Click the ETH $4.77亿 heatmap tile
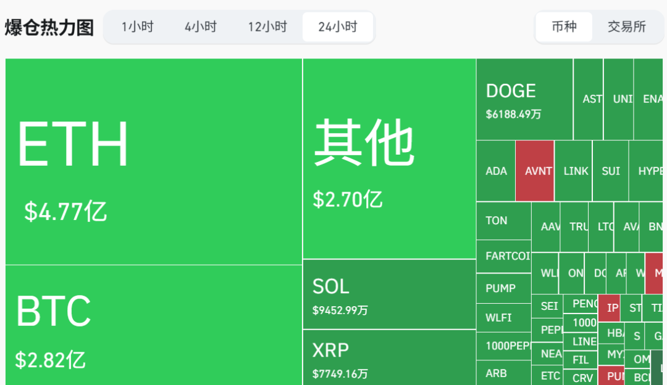 [154, 162]
